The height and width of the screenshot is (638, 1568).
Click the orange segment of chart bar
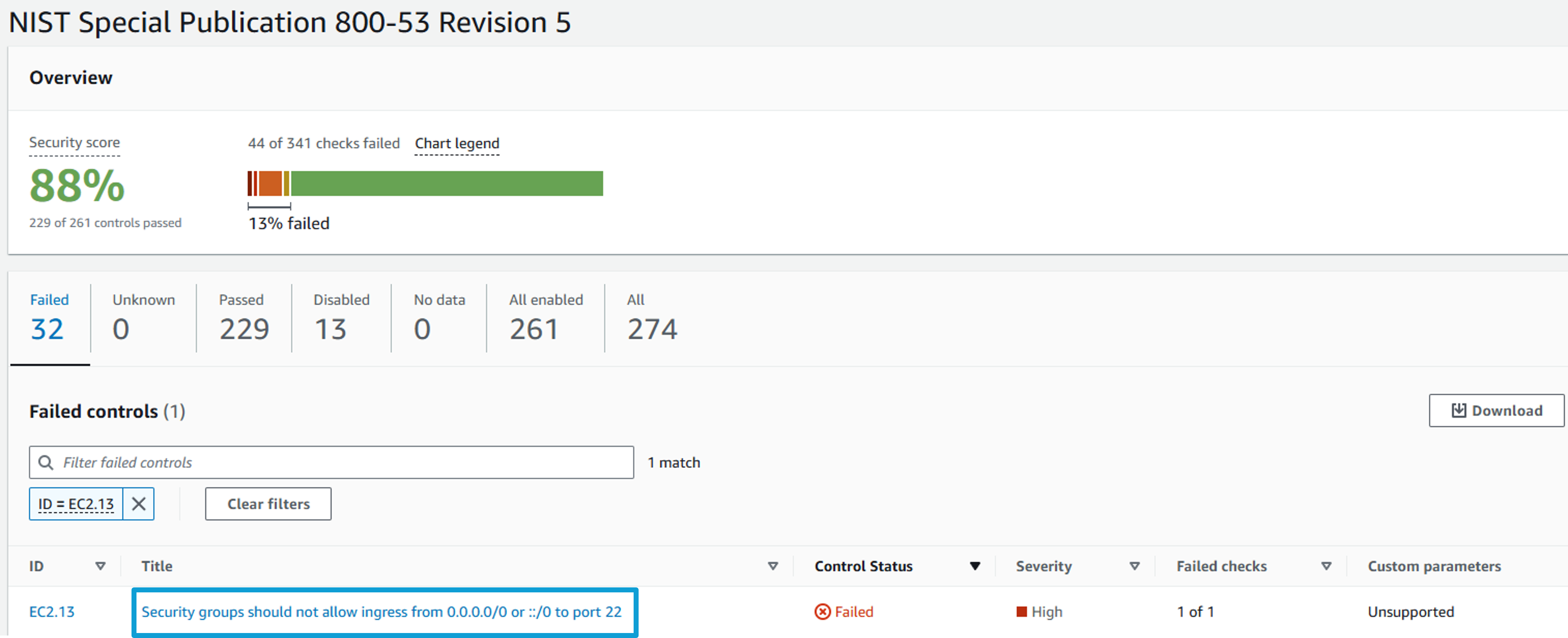click(x=271, y=183)
